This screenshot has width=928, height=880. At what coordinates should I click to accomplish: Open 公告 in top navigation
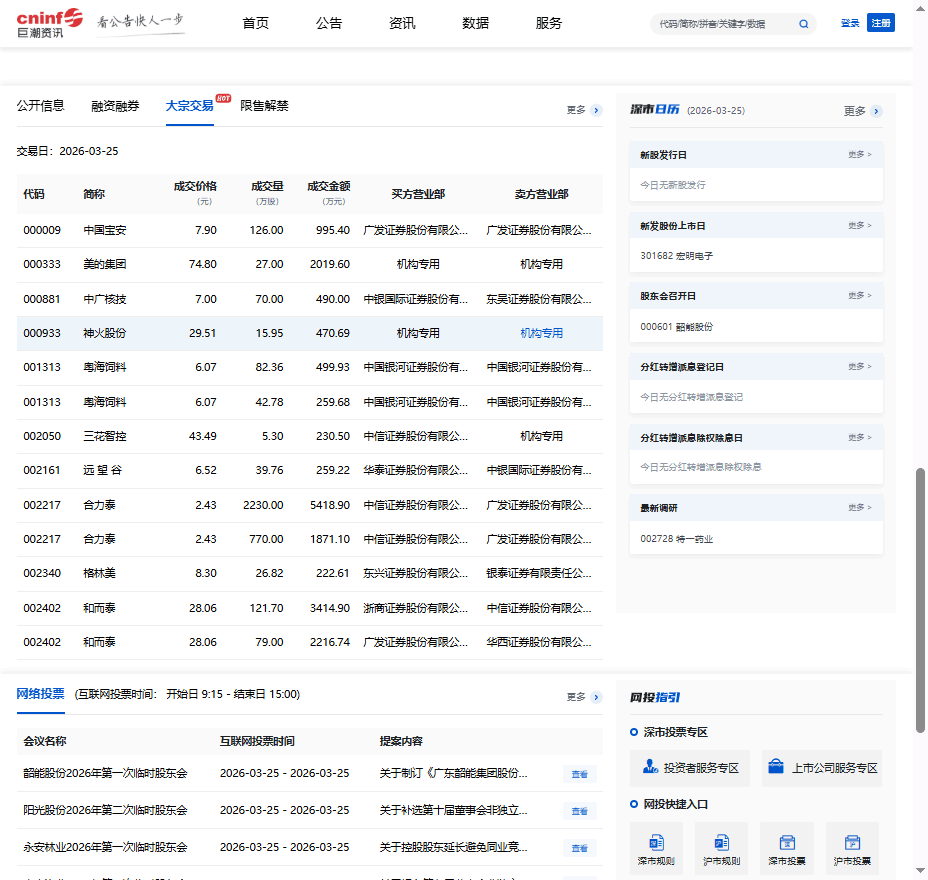pos(329,23)
